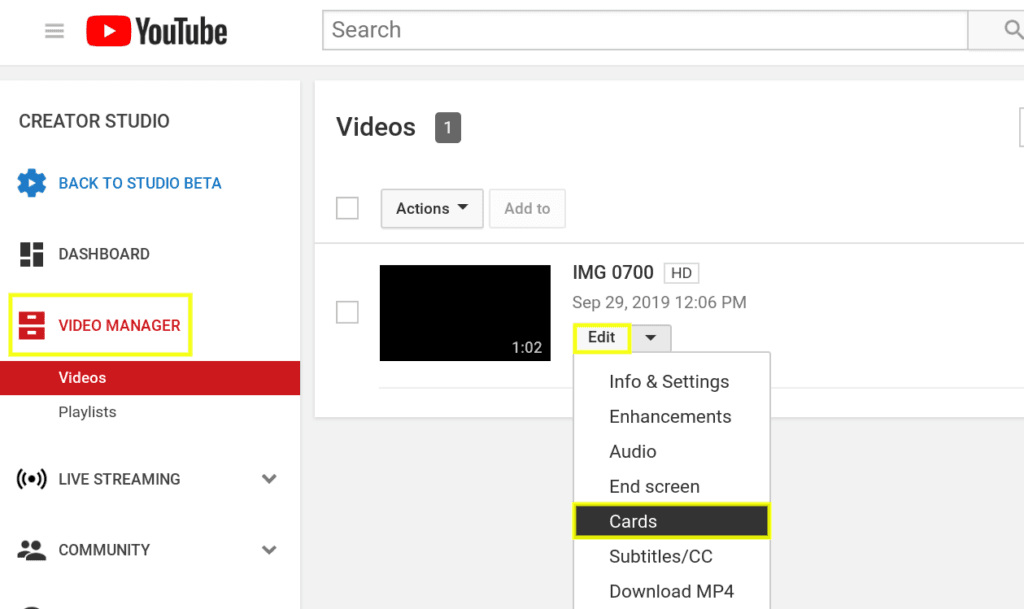
Task: Click the Video Manager icon
Action: [x=32, y=324]
